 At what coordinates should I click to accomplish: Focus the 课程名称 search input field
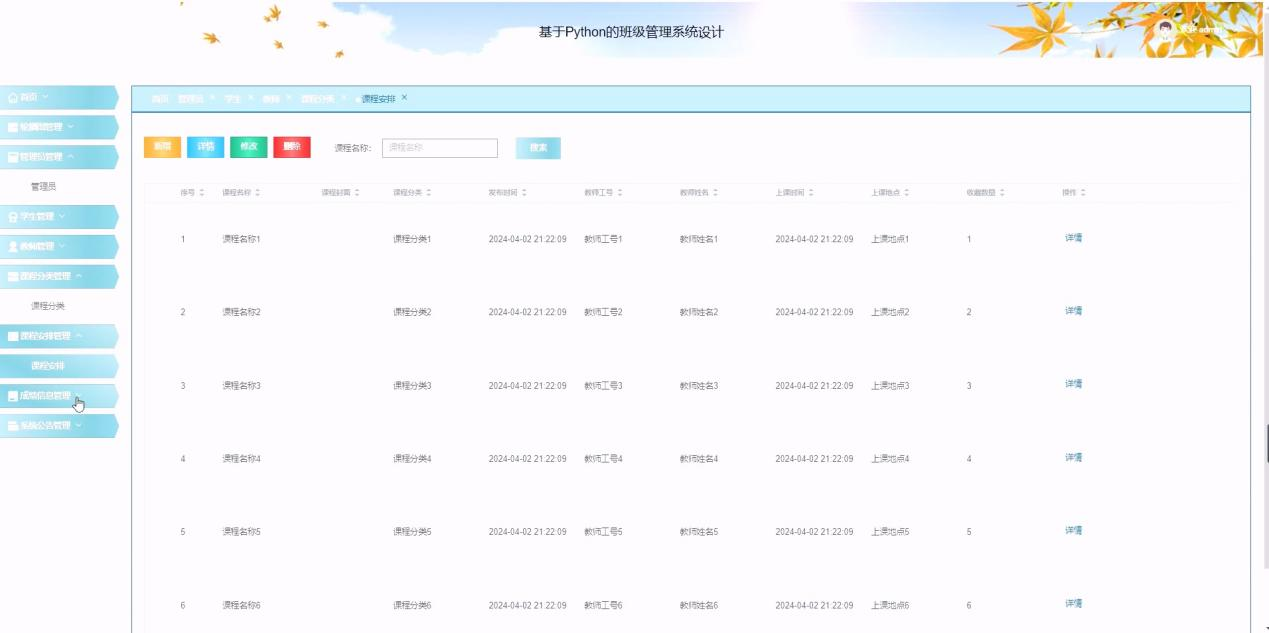(x=439, y=148)
